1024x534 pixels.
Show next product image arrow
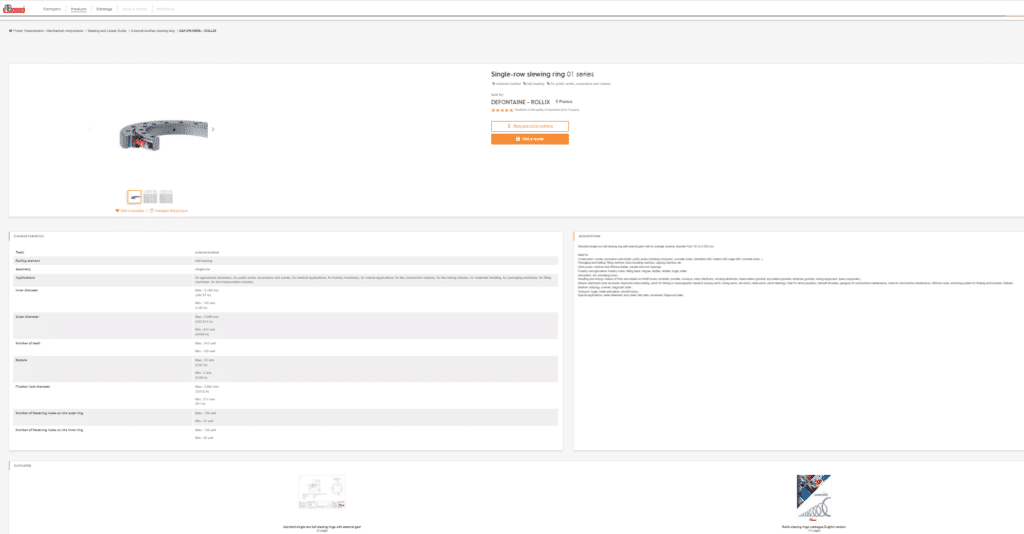(212, 129)
